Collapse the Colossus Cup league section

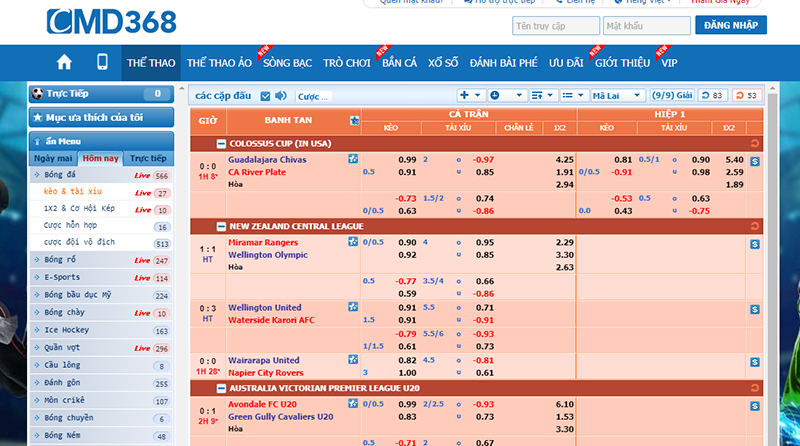(x=221, y=144)
